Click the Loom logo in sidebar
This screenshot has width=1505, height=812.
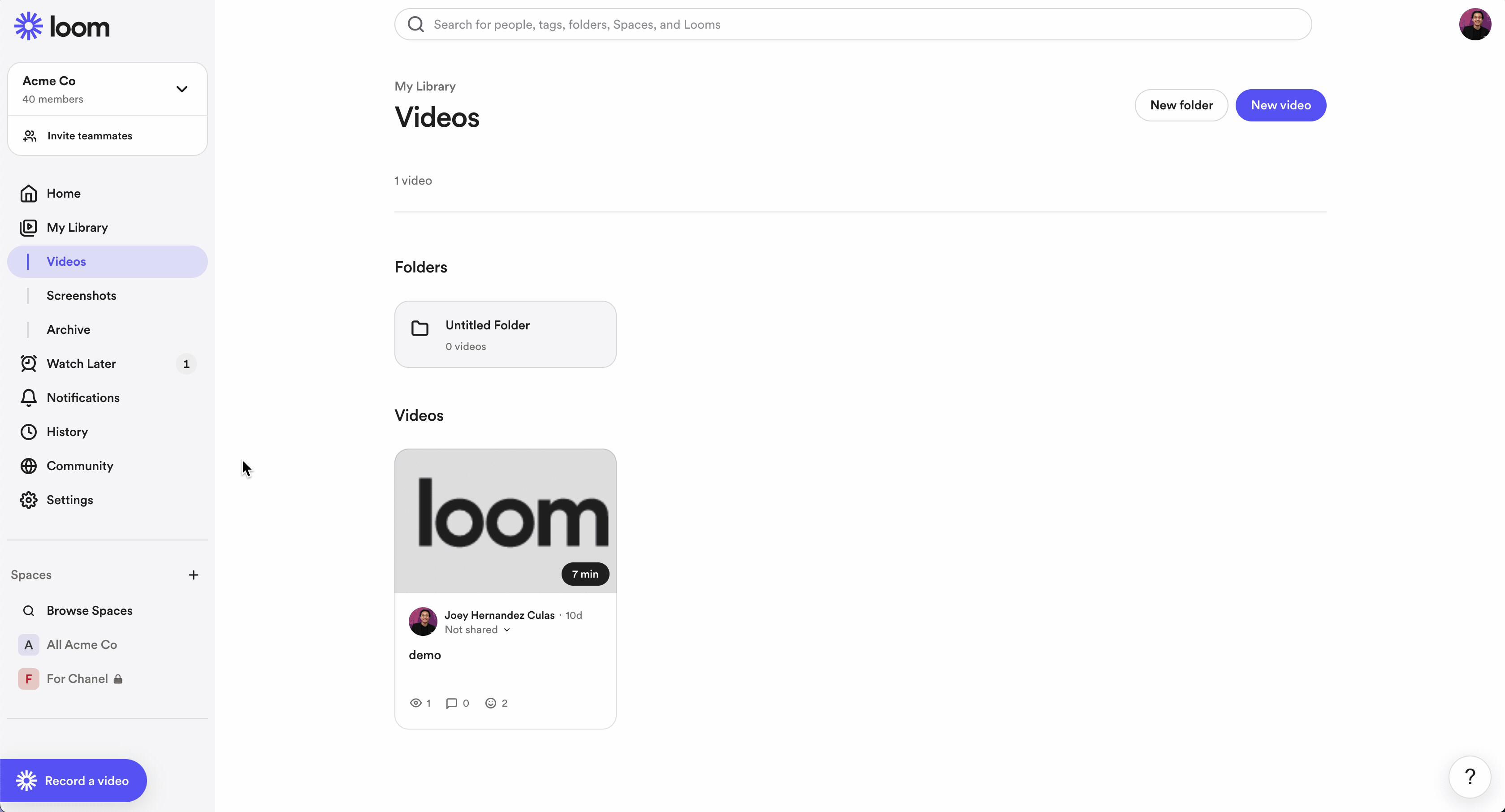coord(62,26)
